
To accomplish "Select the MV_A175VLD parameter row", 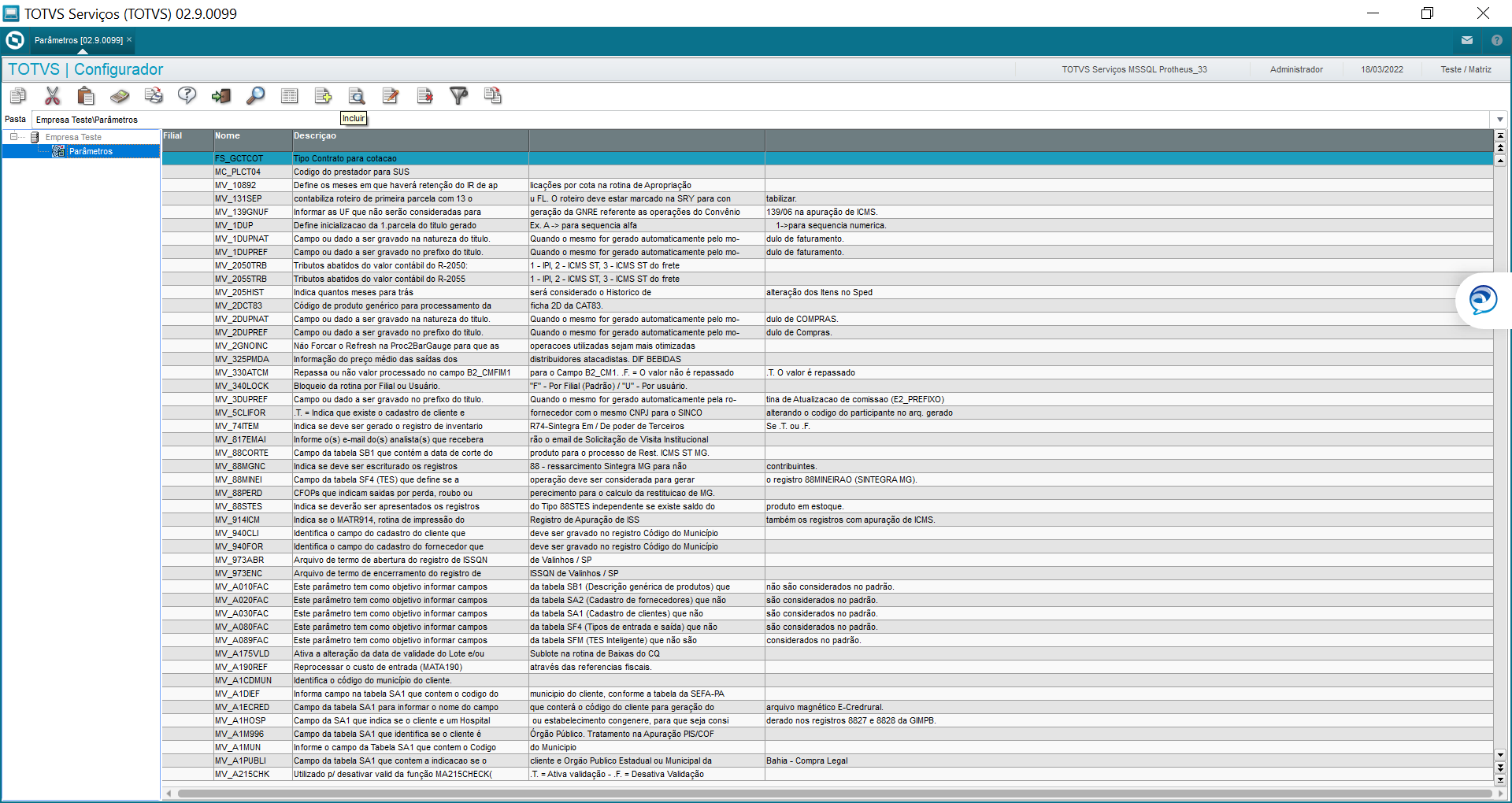I will pos(828,653).
